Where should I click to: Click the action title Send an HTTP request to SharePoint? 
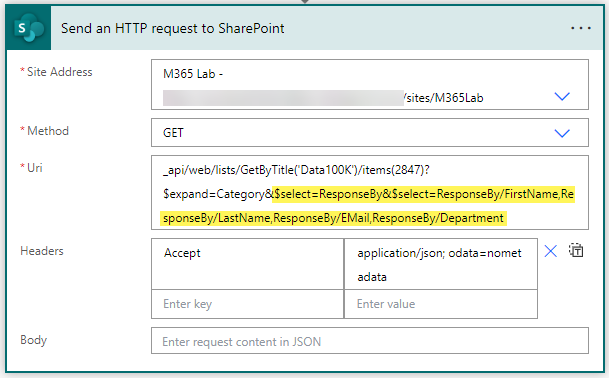(173, 28)
